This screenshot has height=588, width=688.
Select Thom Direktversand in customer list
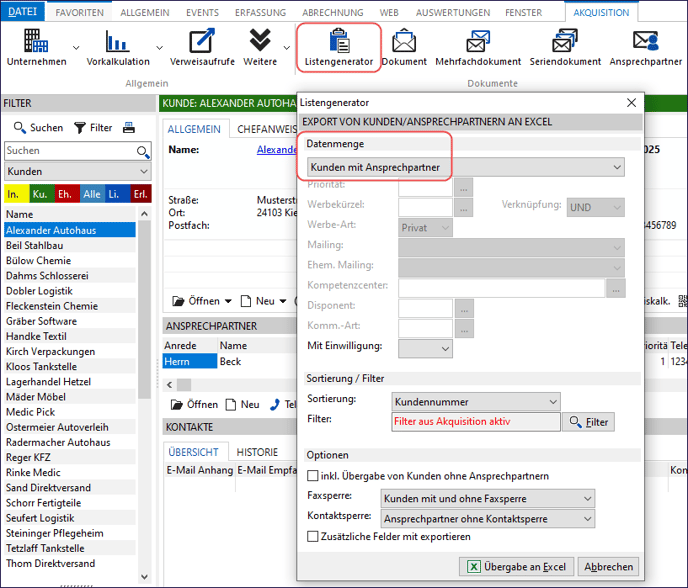(x=70, y=563)
